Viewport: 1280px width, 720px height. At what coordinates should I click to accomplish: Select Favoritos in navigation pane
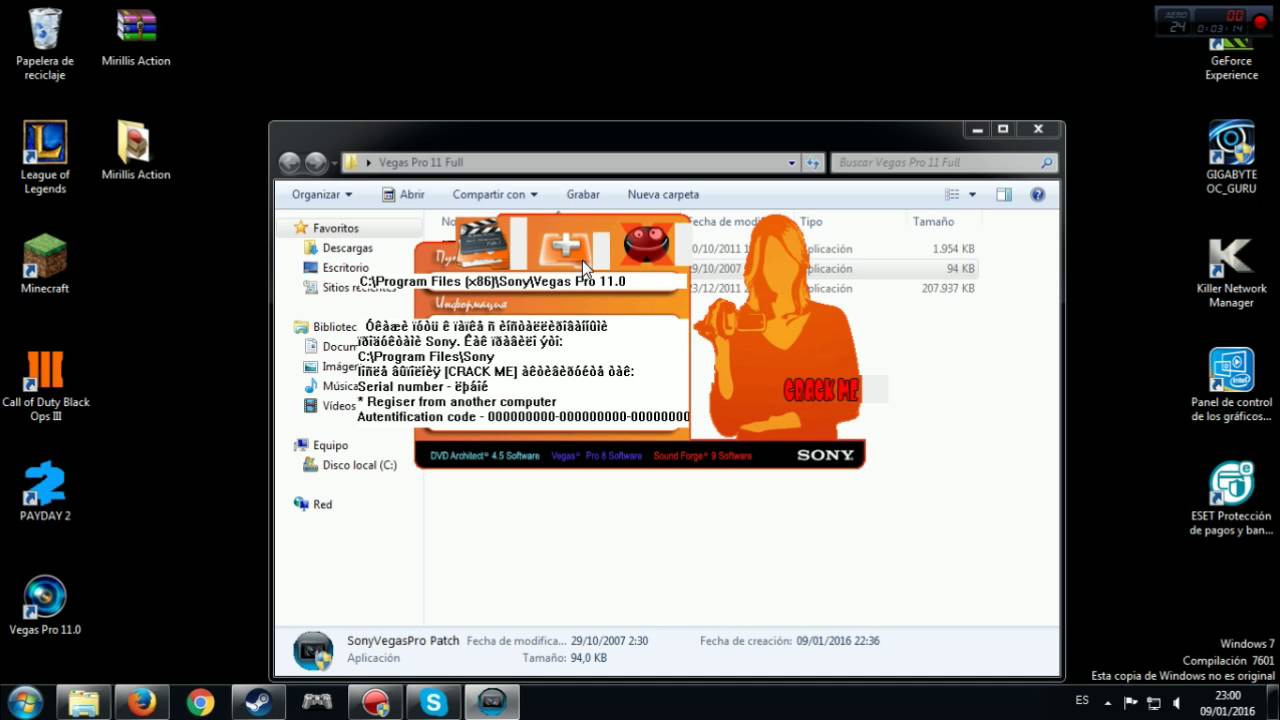335,228
